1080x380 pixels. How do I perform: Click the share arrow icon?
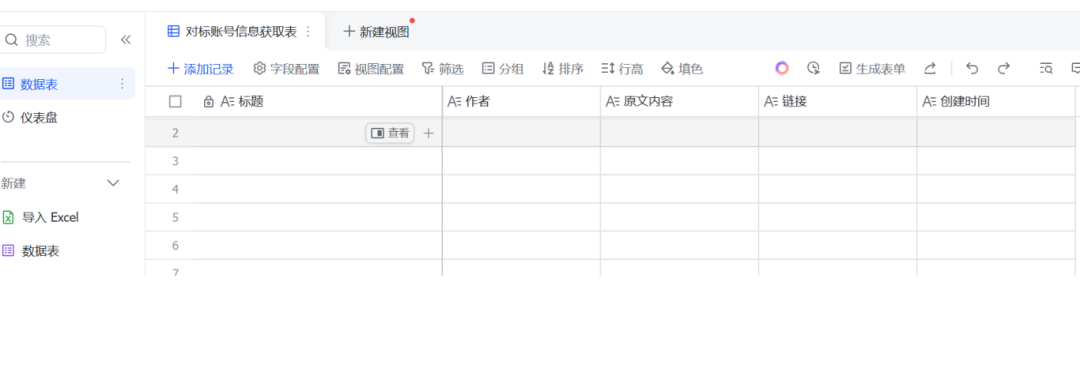coord(930,68)
